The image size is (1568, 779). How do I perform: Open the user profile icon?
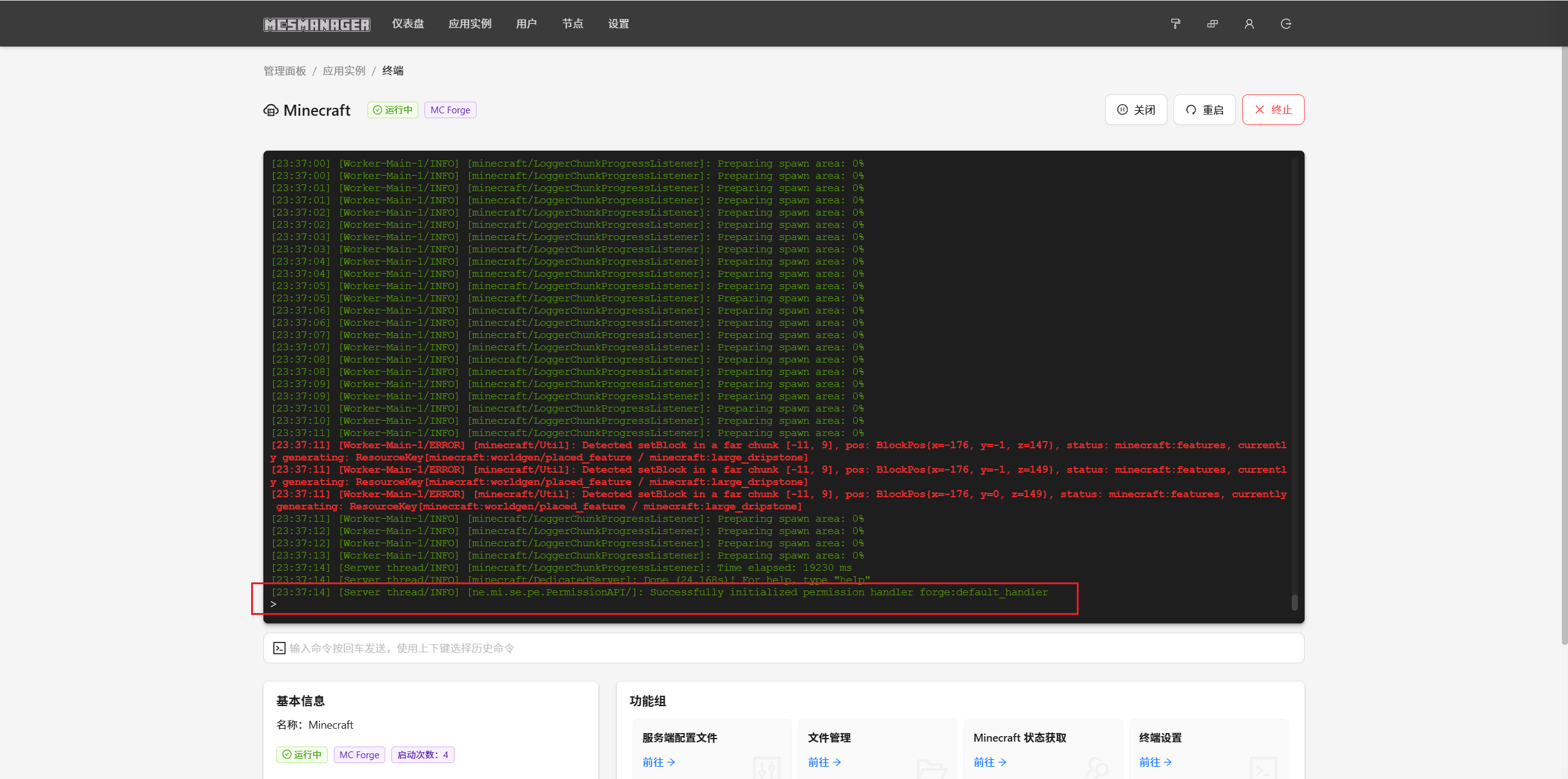tap(1249, 24)
